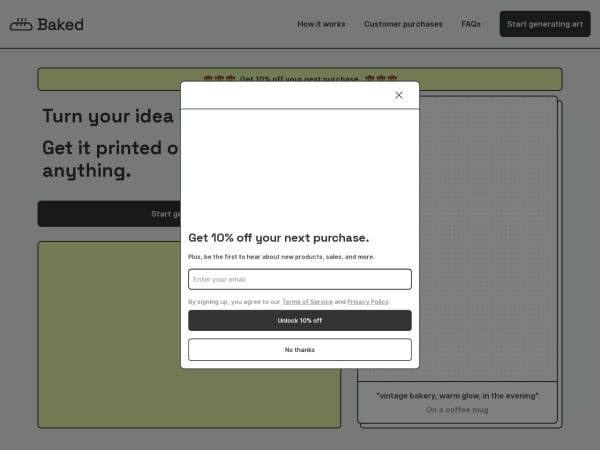
Task: Click the emoji icons left of banner text
Action: pos(219,78)
